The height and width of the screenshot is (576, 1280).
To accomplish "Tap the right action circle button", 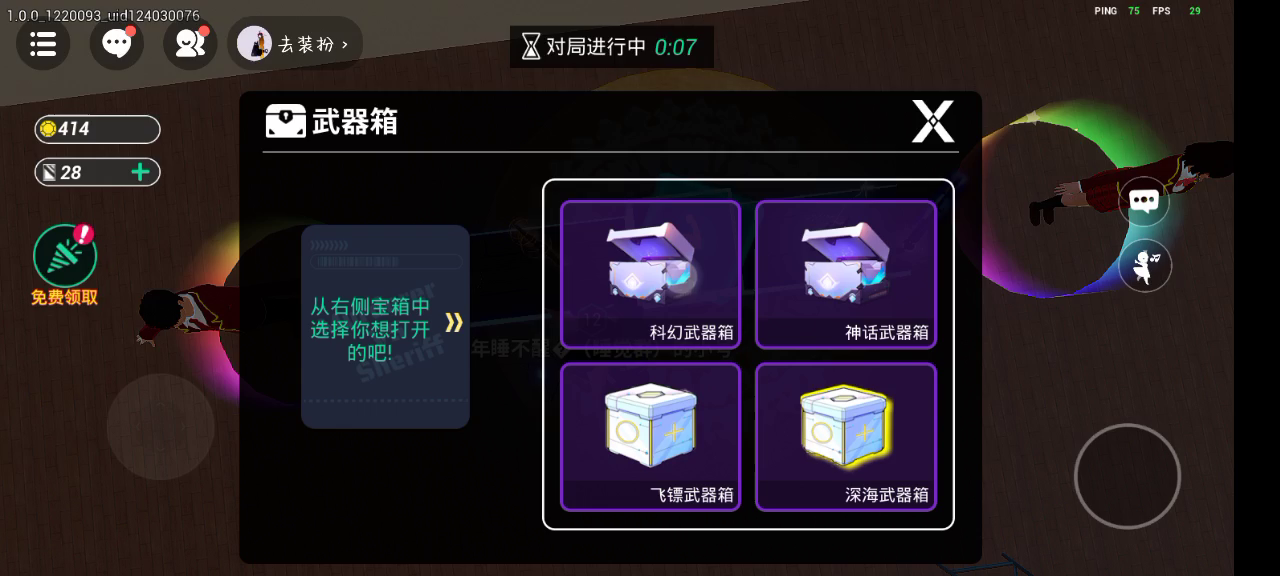I will [x=1127, y=477].
